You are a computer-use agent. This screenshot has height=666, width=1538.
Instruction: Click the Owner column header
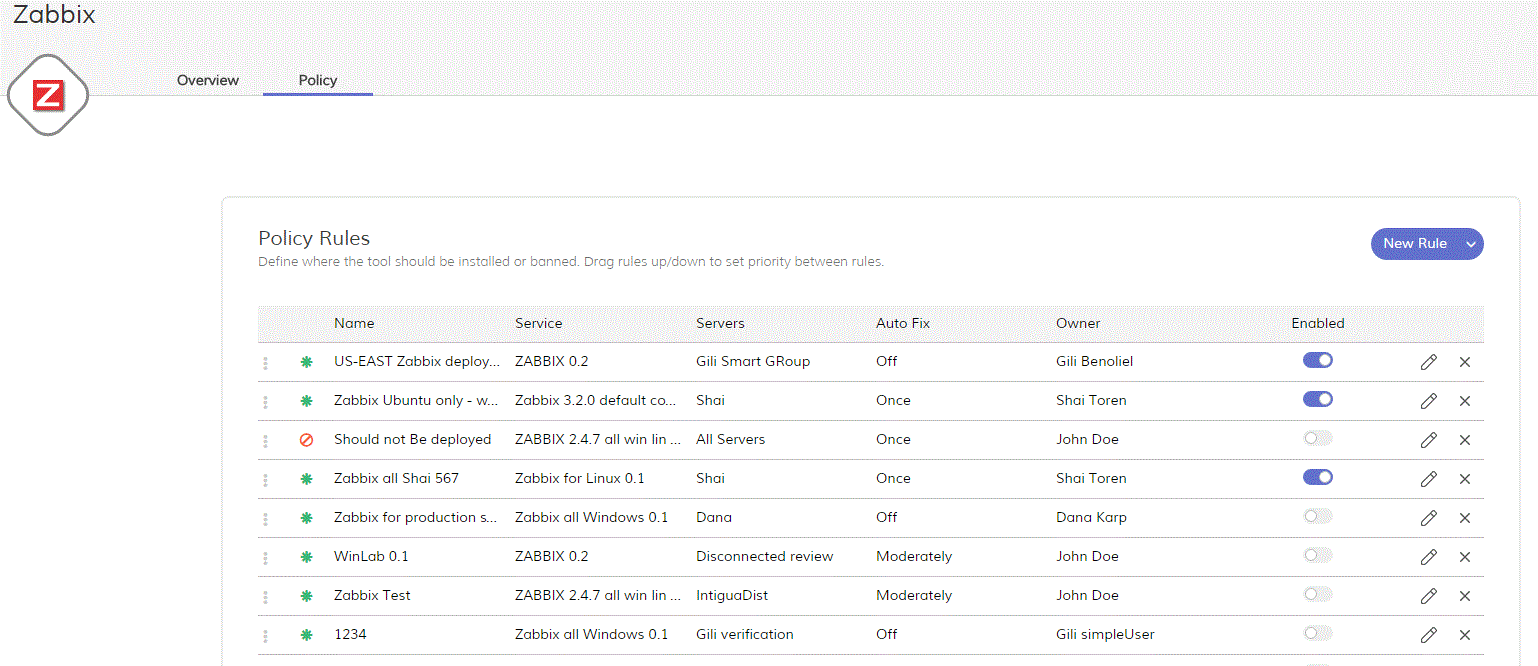pyautogui.click(x=1078, y=323)
